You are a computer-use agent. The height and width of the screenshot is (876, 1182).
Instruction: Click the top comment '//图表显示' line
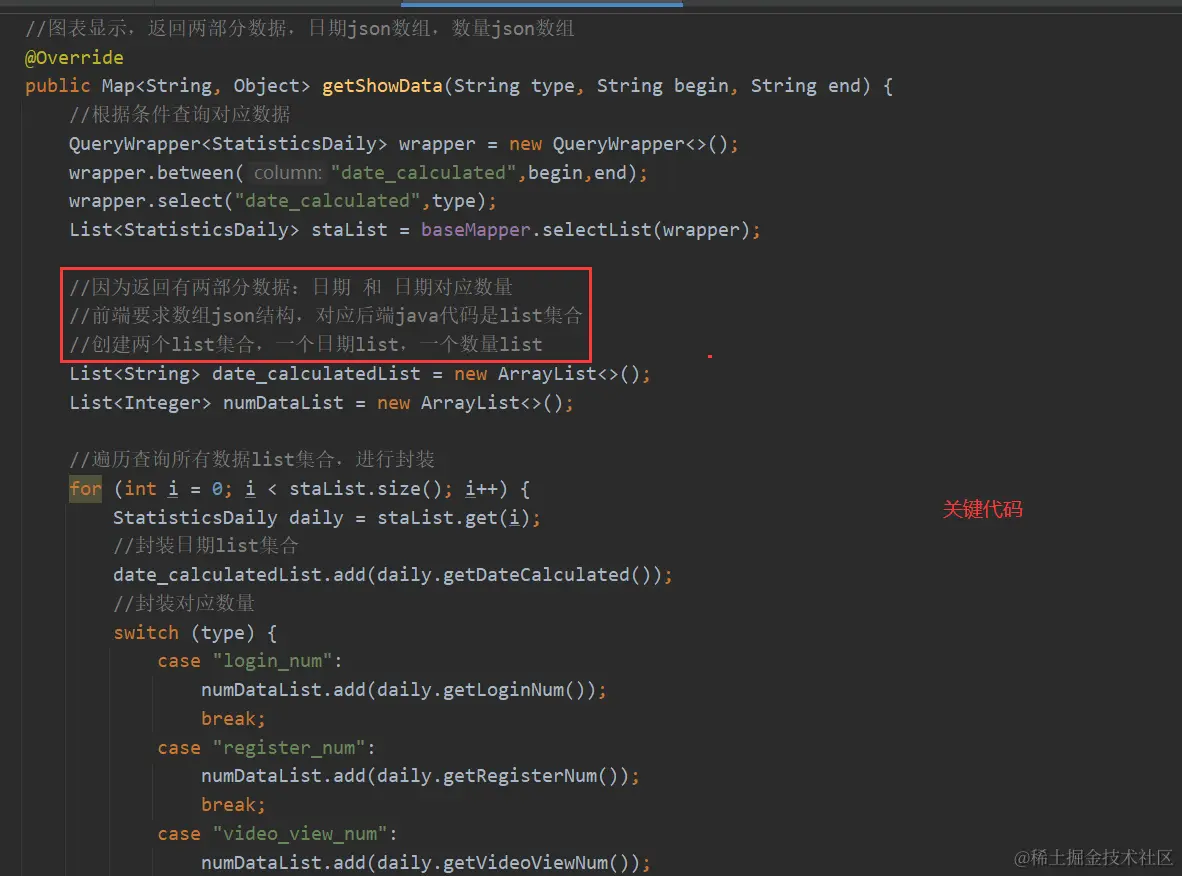pyautogui.click(x=299, y=29)
